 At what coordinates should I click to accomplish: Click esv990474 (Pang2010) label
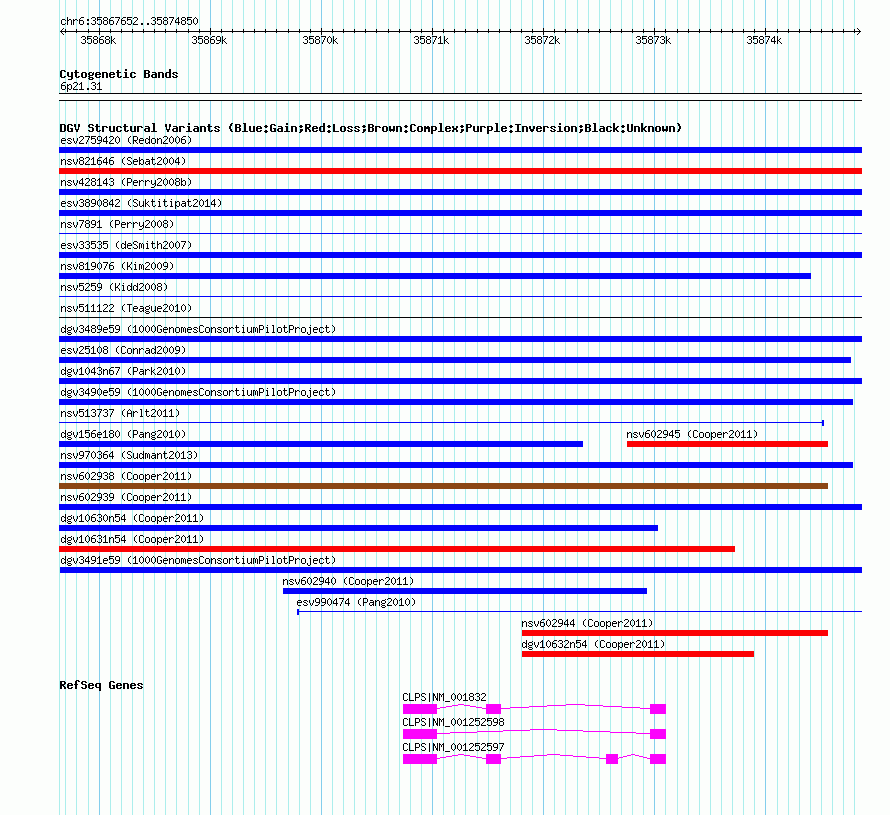pyautogui.click(x=356, y=602)
